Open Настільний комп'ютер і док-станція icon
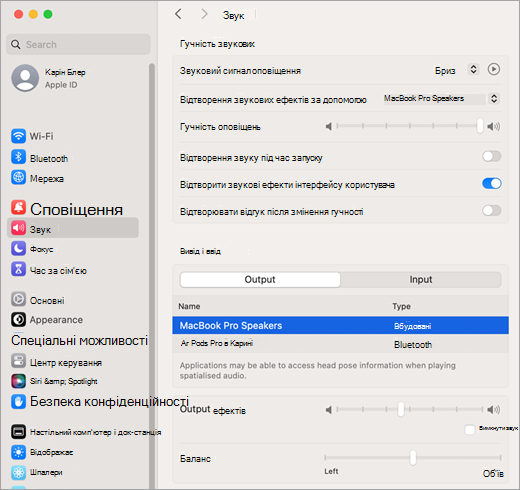The image size is (520, 490). (18, 432)
